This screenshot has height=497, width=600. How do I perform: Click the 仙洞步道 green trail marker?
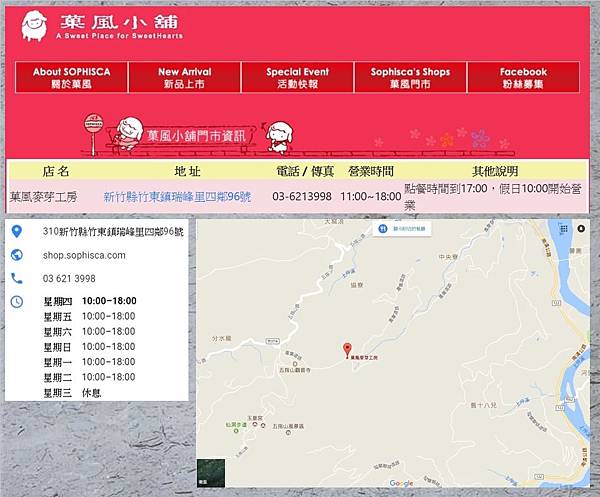pyautogui.click(x=236, y=431)
